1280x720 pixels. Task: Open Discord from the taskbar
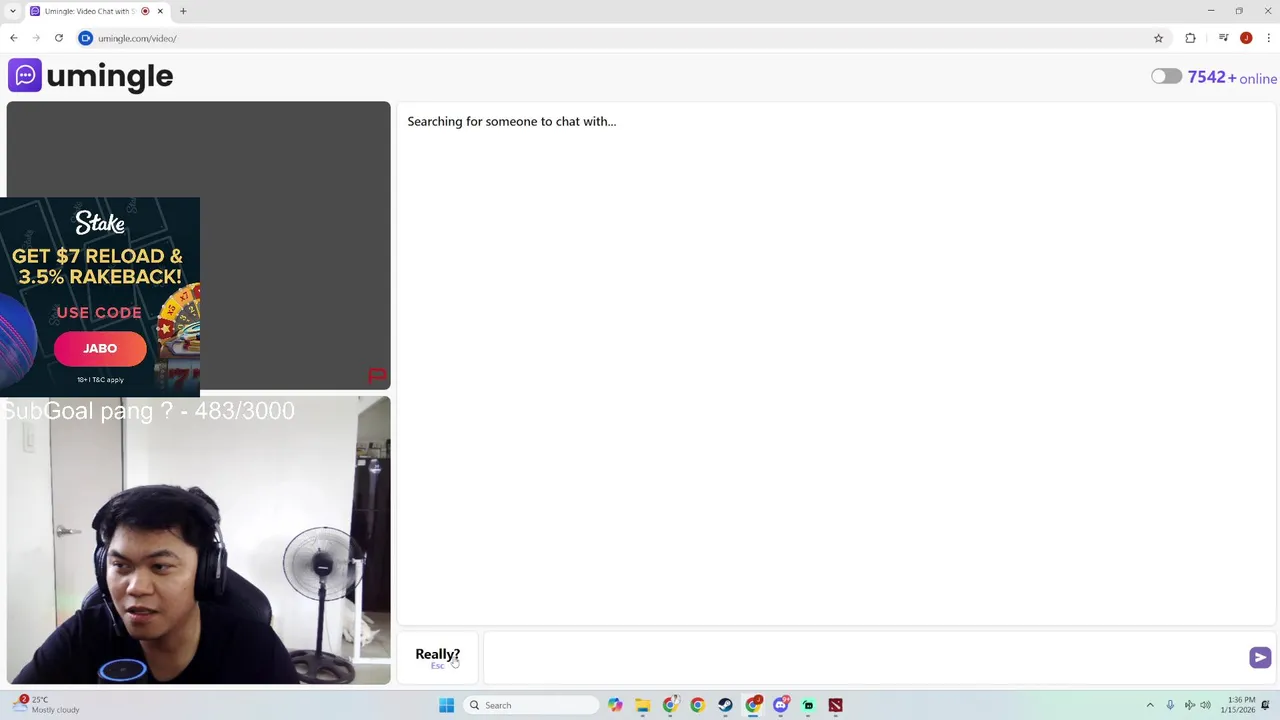pos(781,705)
